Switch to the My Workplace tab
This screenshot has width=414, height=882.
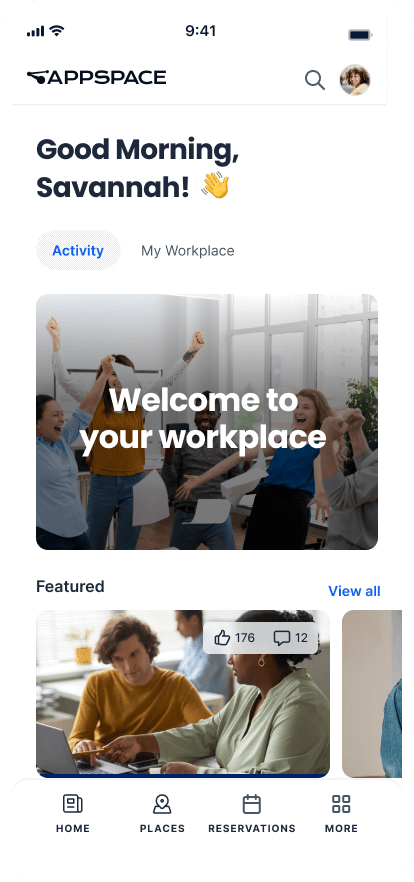[x=188, y=250]
